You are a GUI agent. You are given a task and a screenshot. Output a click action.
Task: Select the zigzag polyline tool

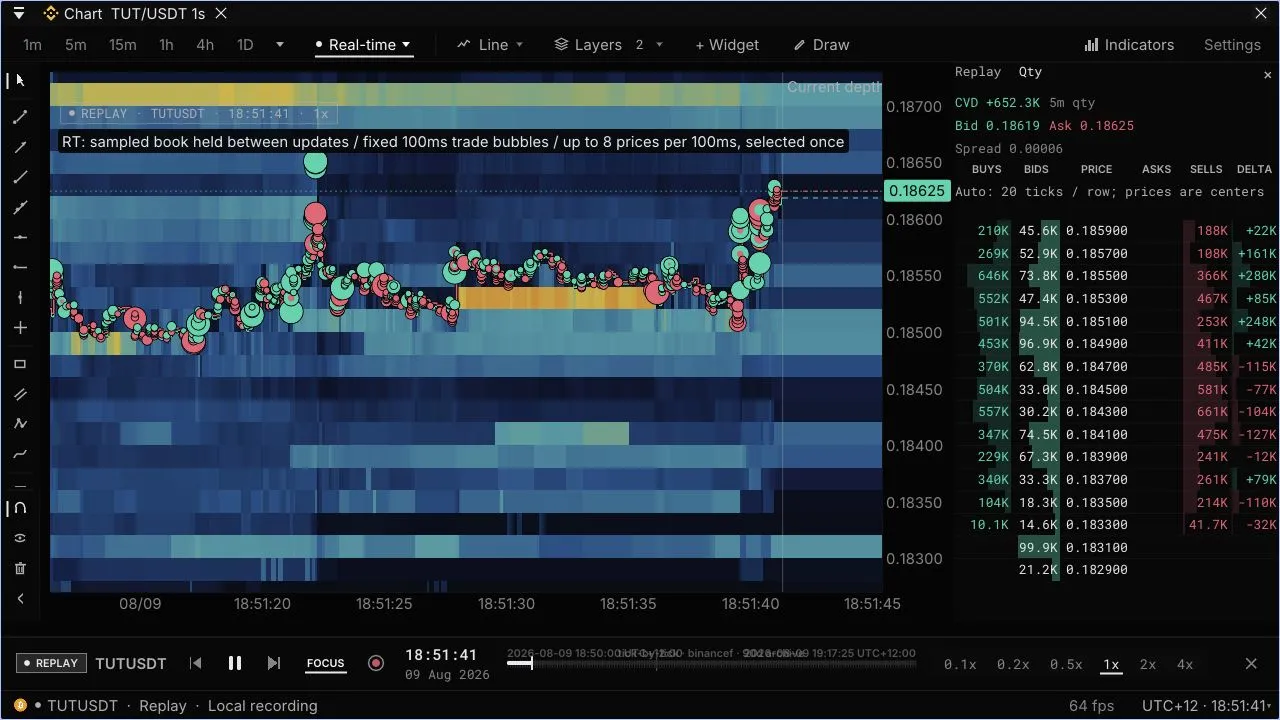[x=20, y=424]
